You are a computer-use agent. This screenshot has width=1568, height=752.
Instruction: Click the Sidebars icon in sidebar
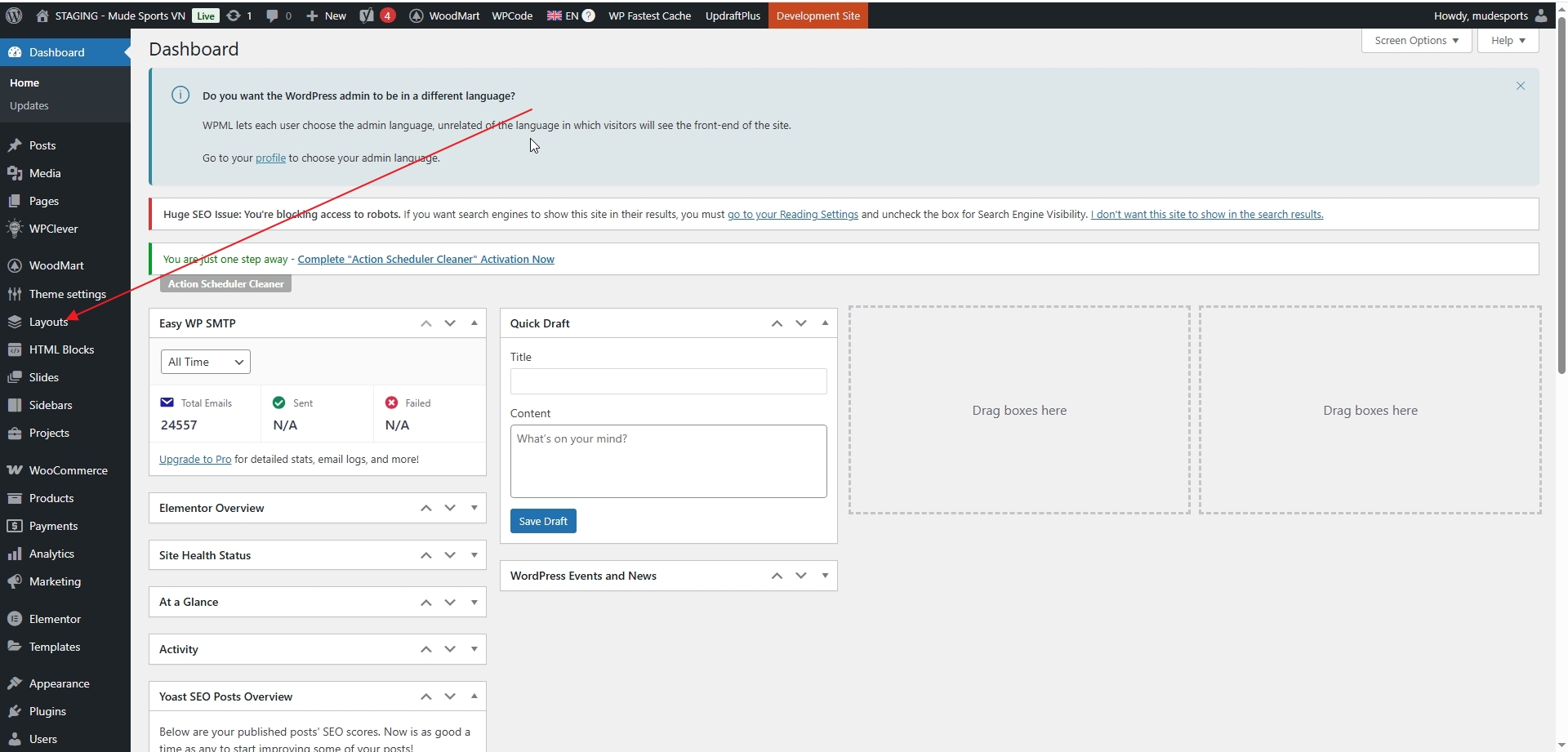[x=14, y=405]
